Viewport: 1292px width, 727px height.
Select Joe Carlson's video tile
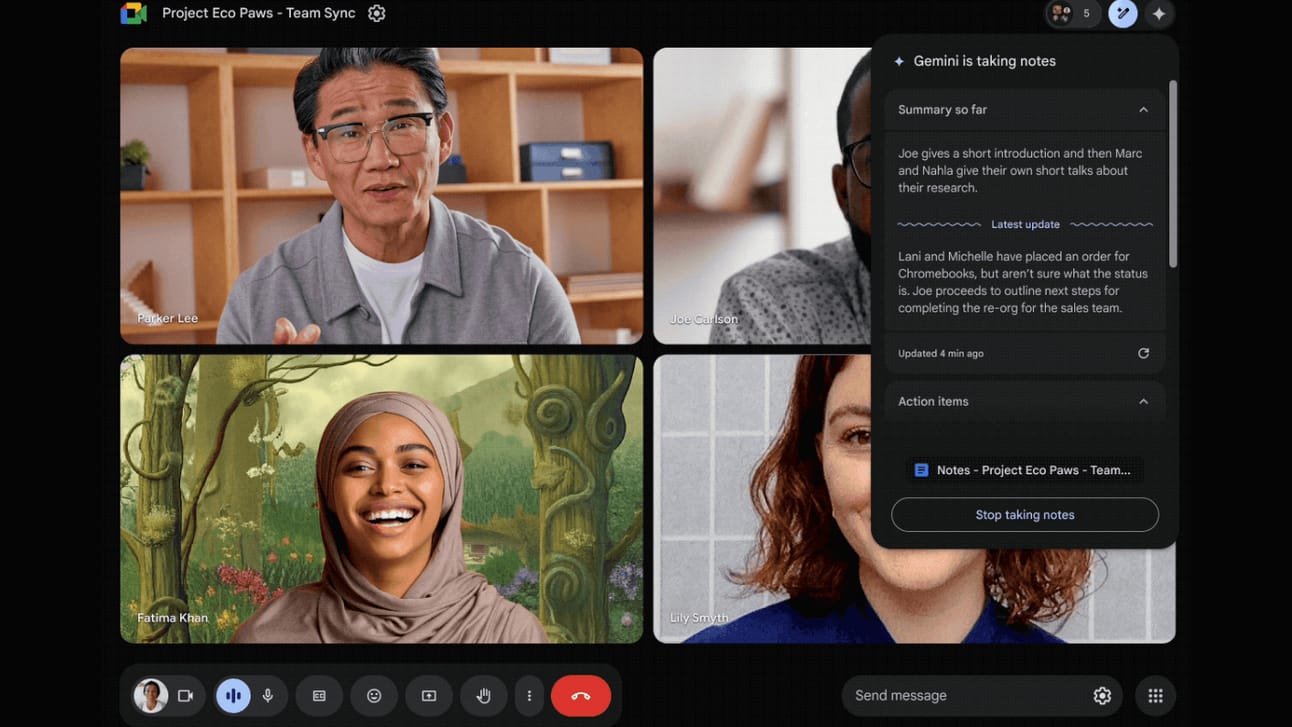click(762, 196)
